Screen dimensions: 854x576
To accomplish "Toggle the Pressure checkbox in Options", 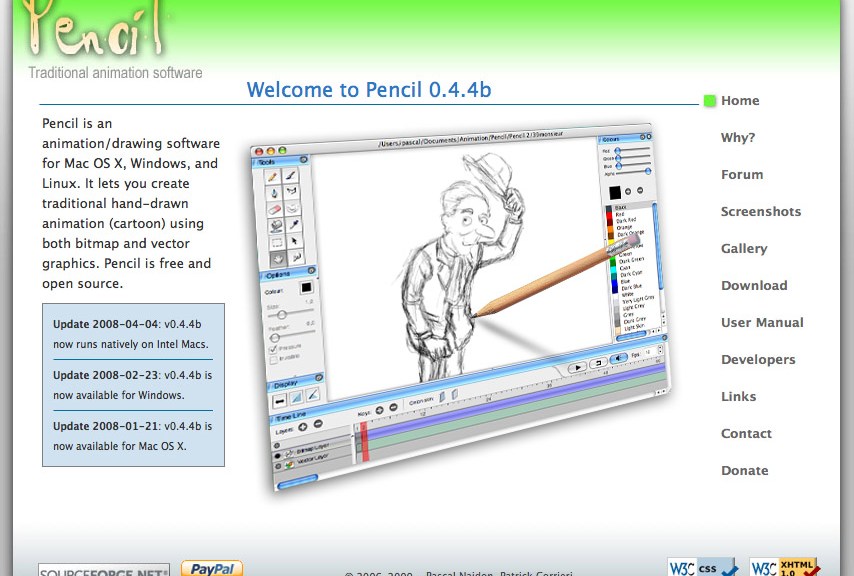I will 273,349.
